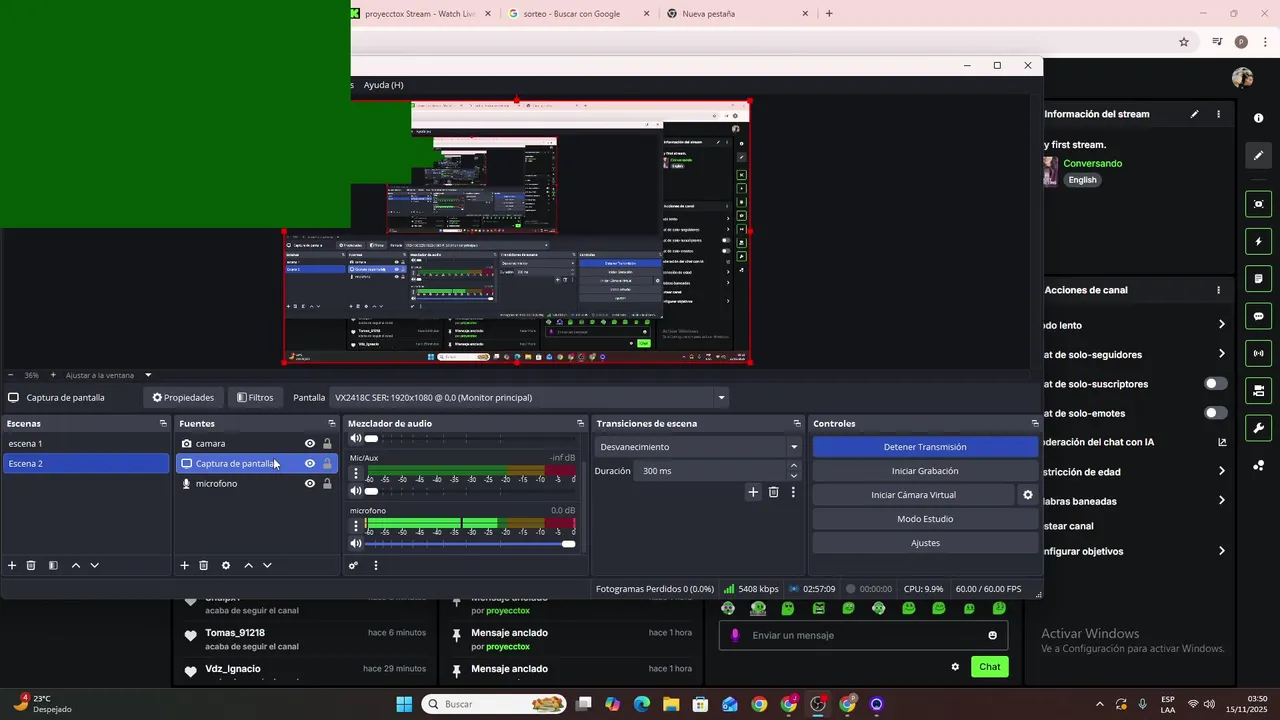Screen dimensions: 1280x720
Task: Toggle emotes-only chat switch
Action: coord(1216,413)
